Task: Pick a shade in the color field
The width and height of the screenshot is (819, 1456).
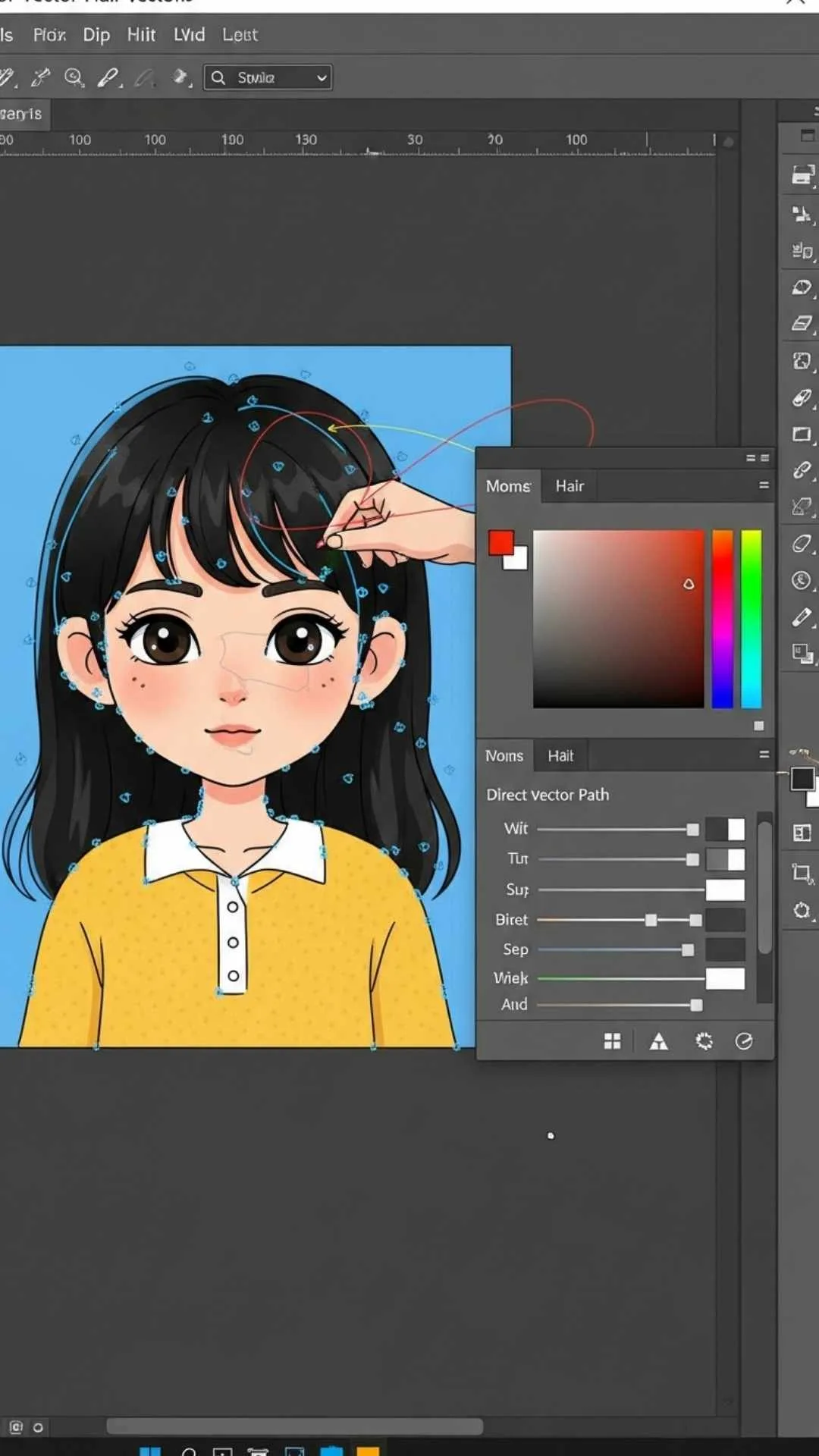Action: 618,619
